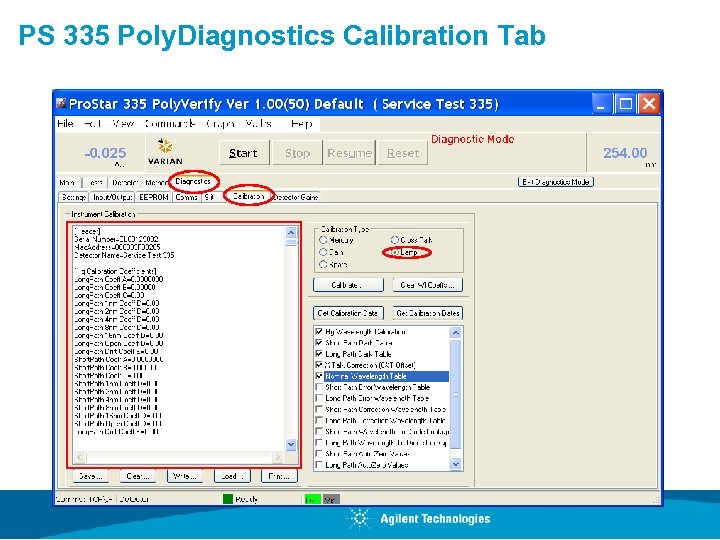Viewport: 720px width, 540px height.
Task: Open the Settings sub-tab
Action: click(x=73, y=197)
